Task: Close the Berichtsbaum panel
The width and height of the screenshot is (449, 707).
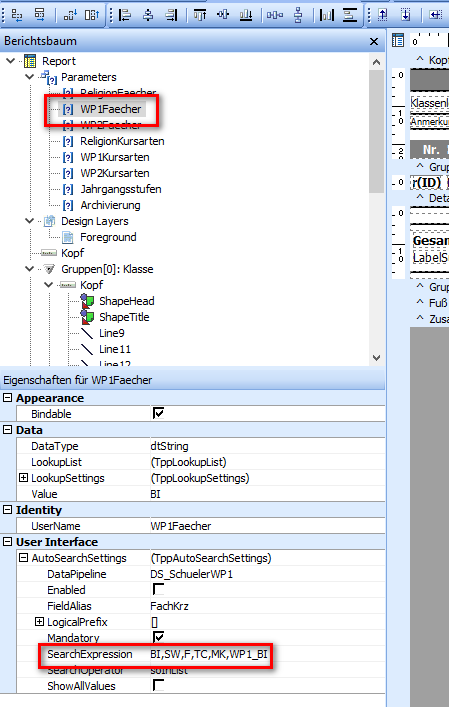Action: click(374, 41)
